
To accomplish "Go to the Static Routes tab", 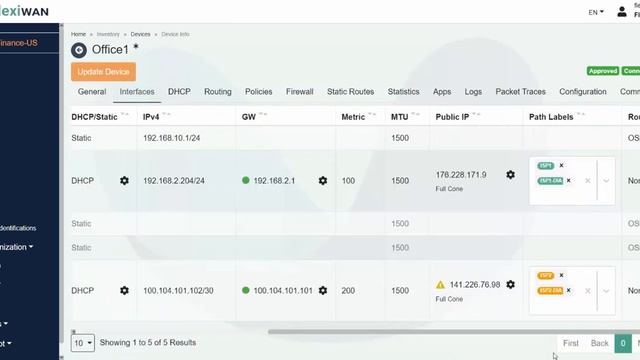I will (x=351, y=92).
